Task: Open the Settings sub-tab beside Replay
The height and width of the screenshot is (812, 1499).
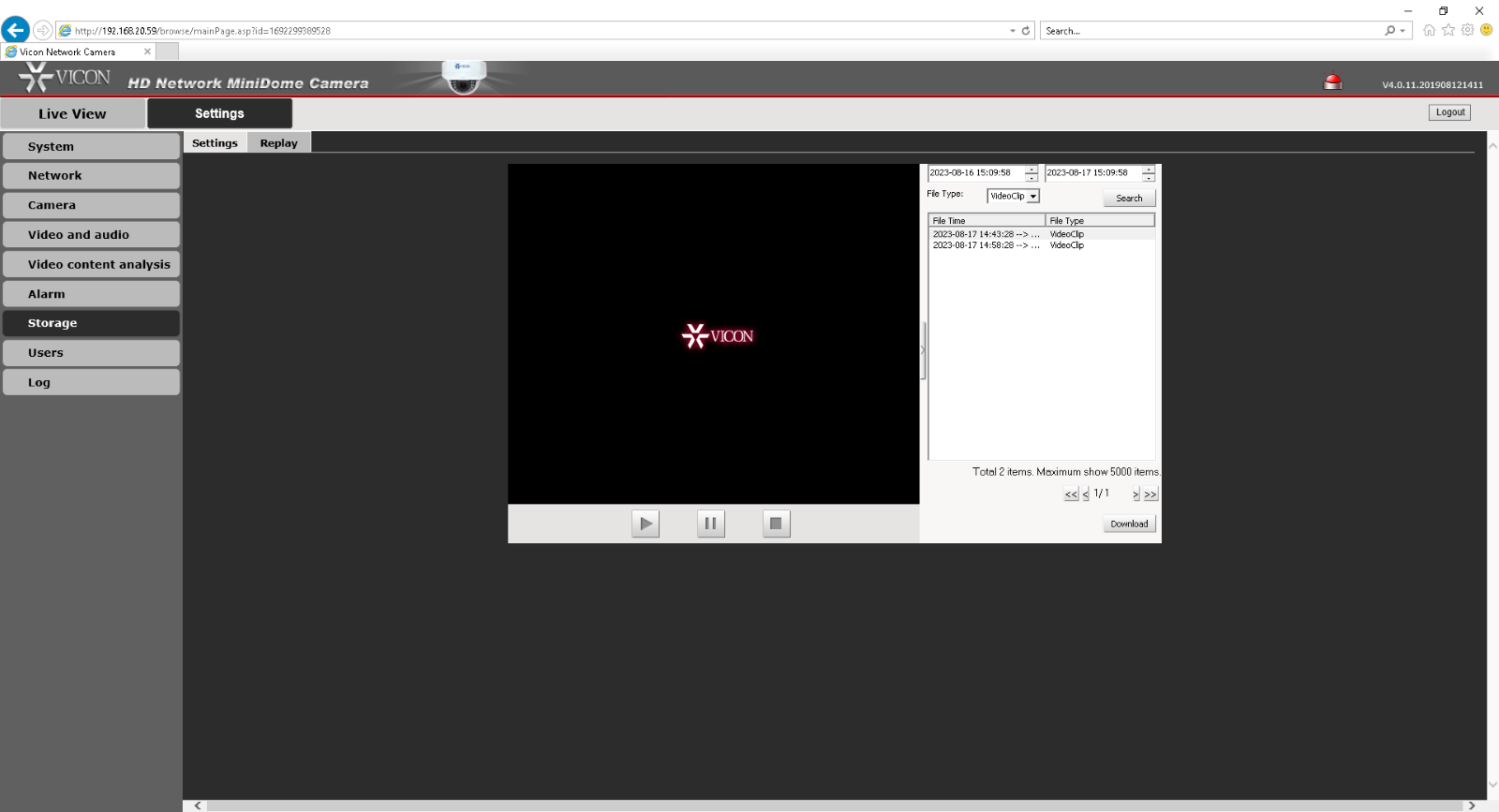Action: click(x=215, y=143)
